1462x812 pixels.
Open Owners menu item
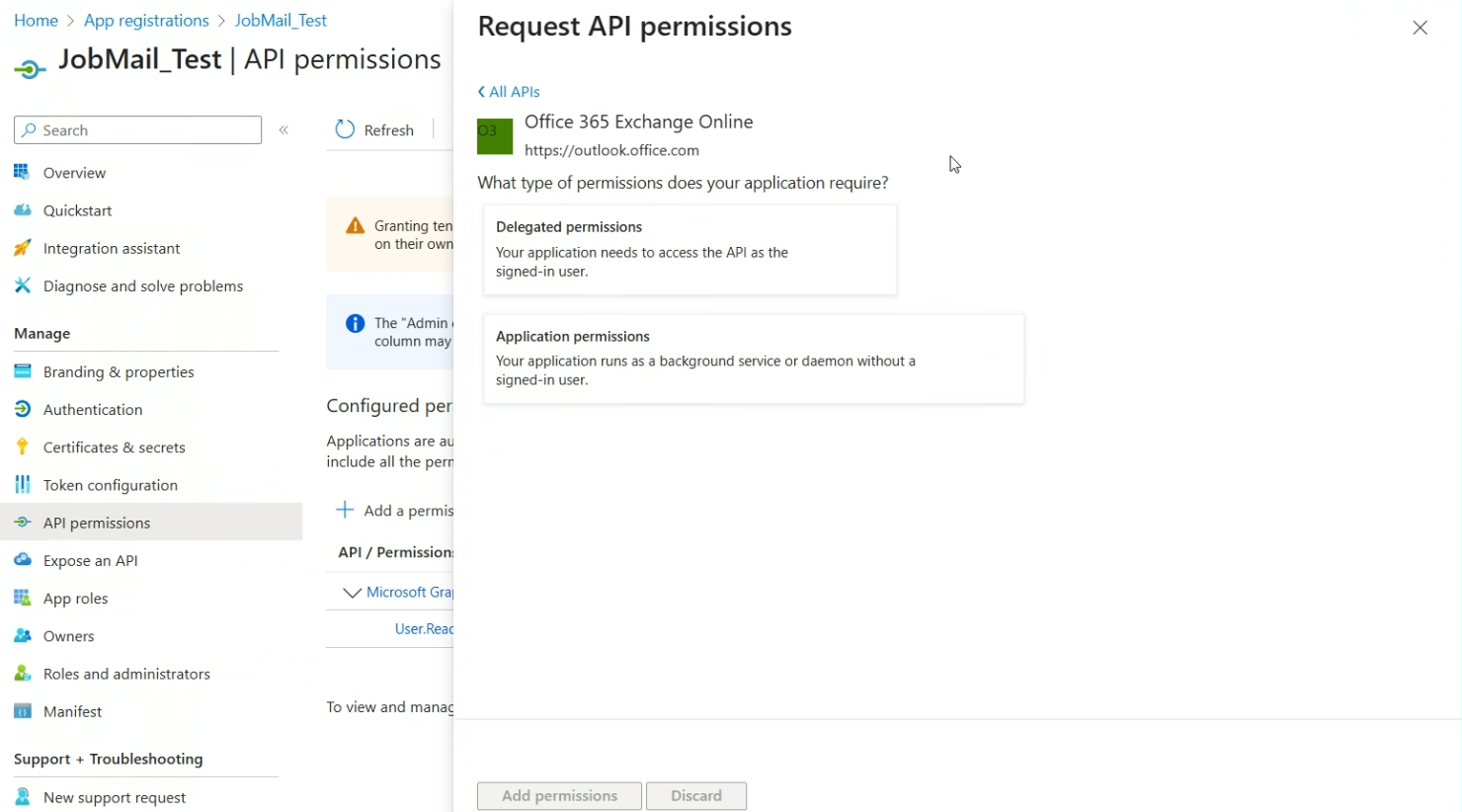point(69,636)
